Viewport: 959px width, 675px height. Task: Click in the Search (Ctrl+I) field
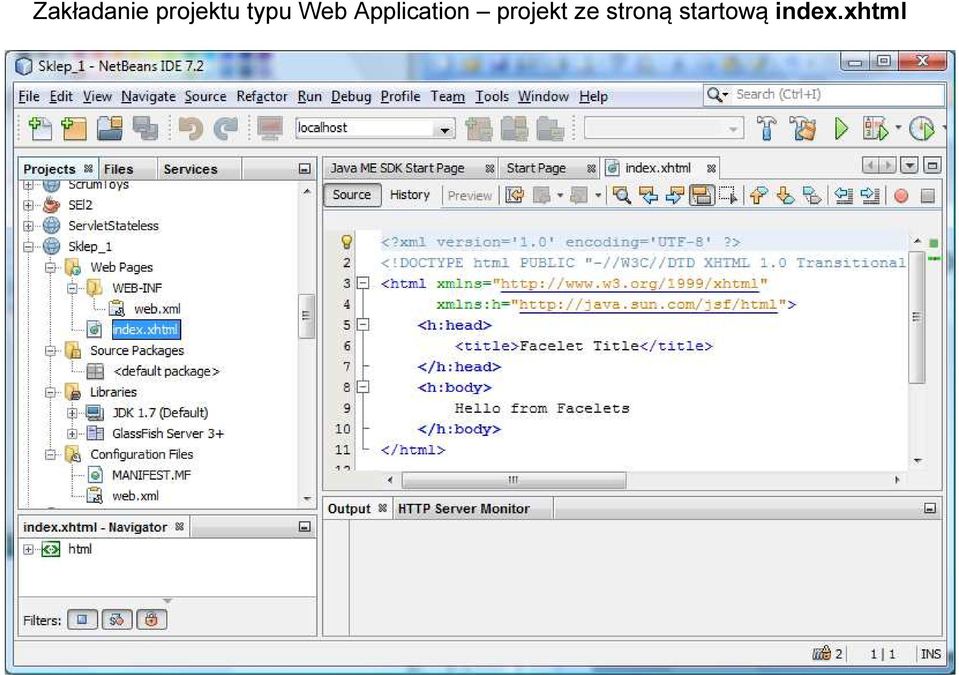(837, 95)
